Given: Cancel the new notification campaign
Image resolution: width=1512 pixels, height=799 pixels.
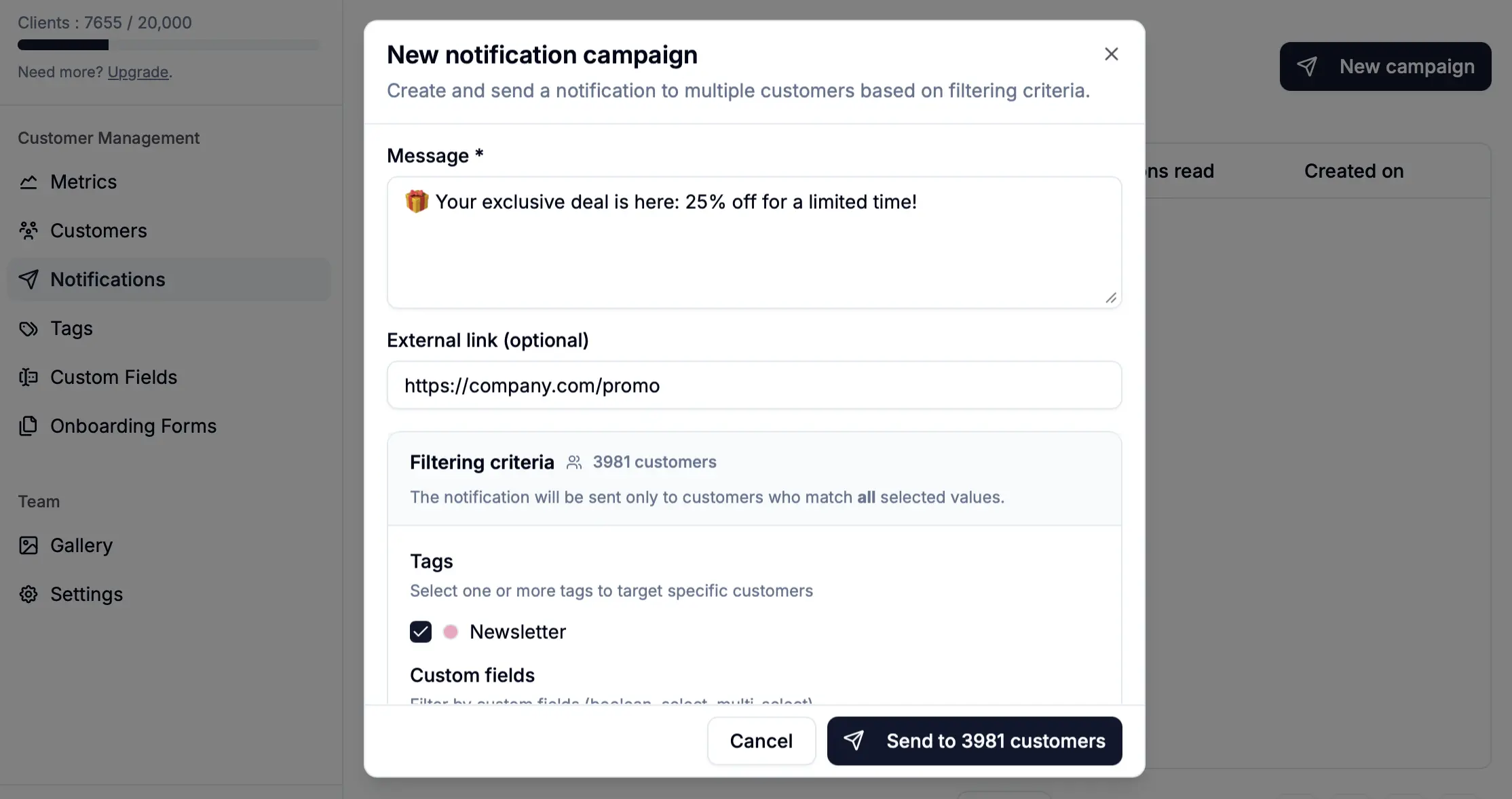Looking at the screenshot, I should coord(761,741).
